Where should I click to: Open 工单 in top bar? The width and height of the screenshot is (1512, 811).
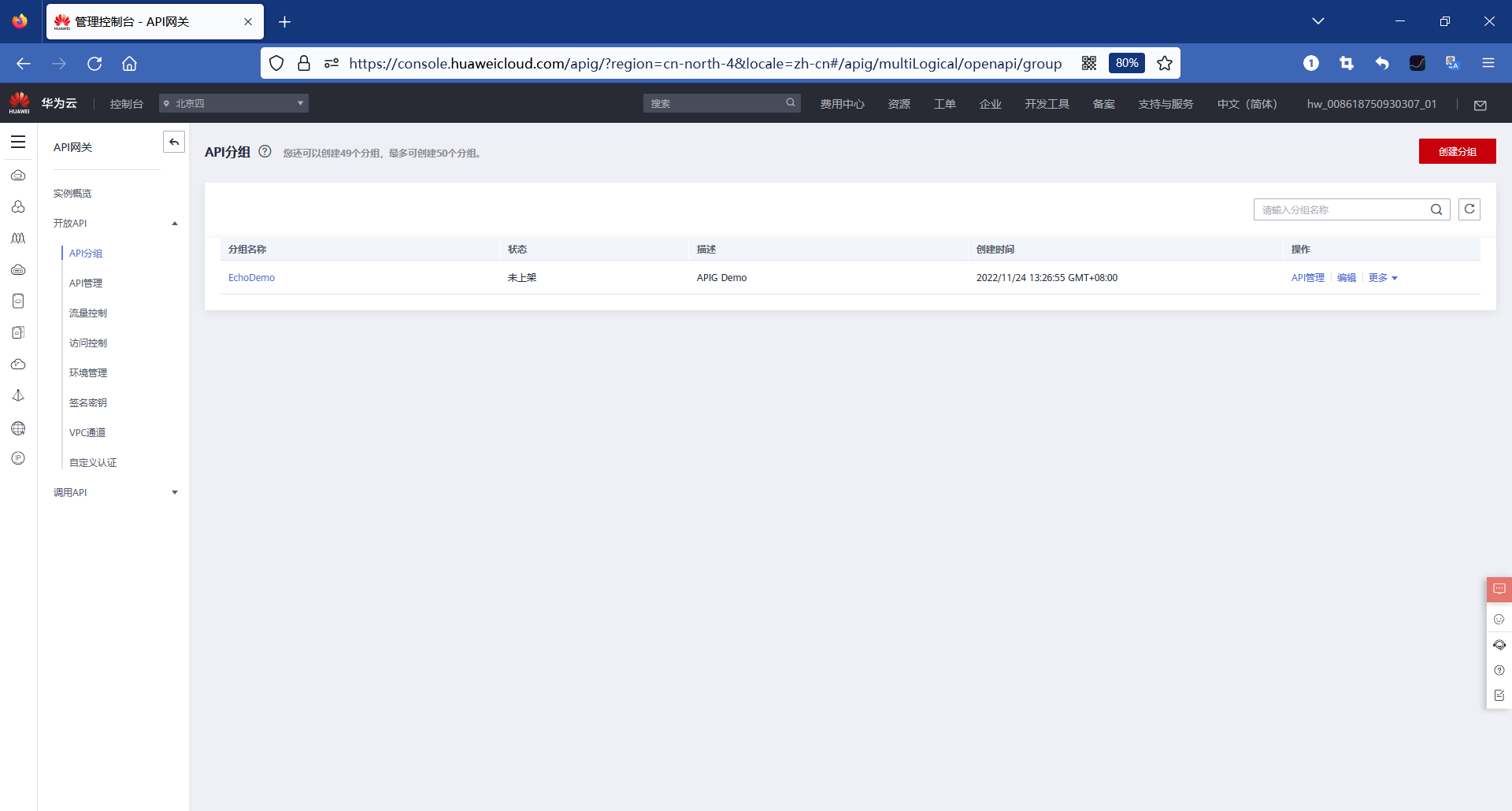pos(945,104)
